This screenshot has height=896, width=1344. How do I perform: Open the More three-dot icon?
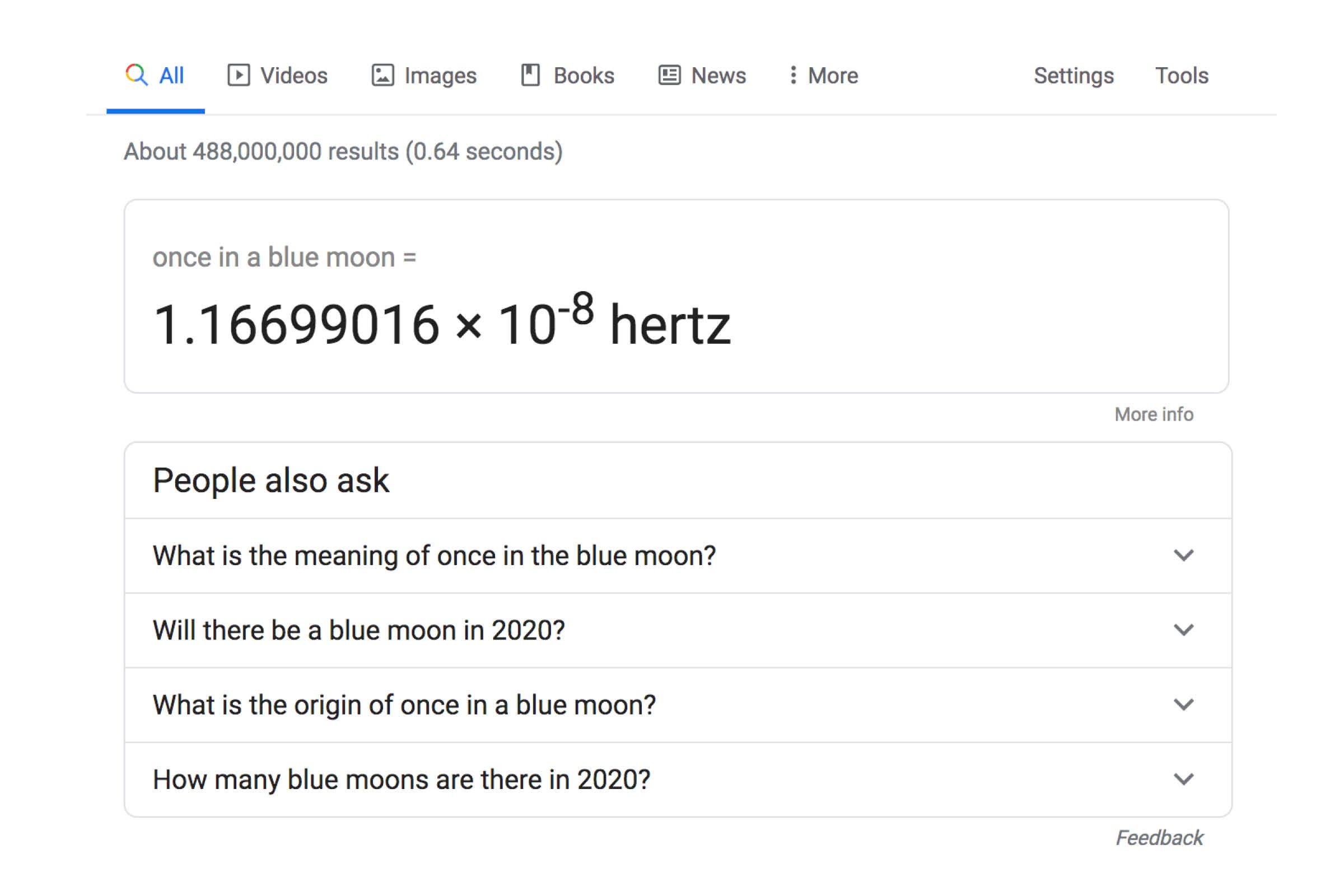[793, 75]
